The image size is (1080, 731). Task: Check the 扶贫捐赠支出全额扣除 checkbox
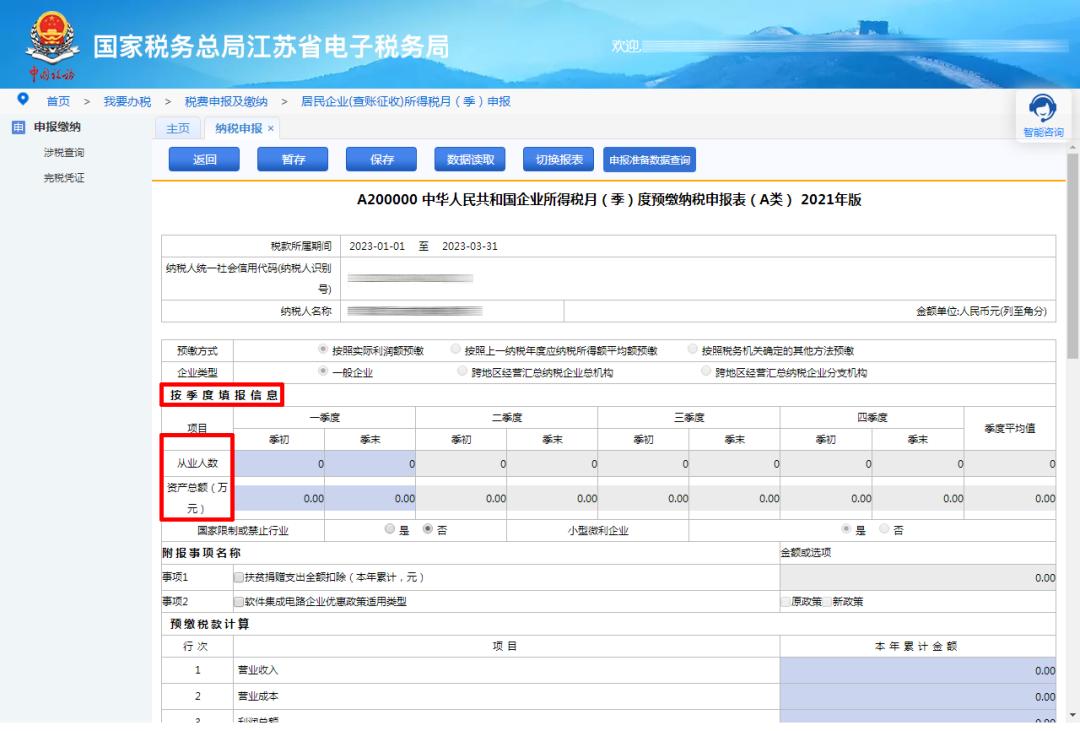(x=238, y=577)
